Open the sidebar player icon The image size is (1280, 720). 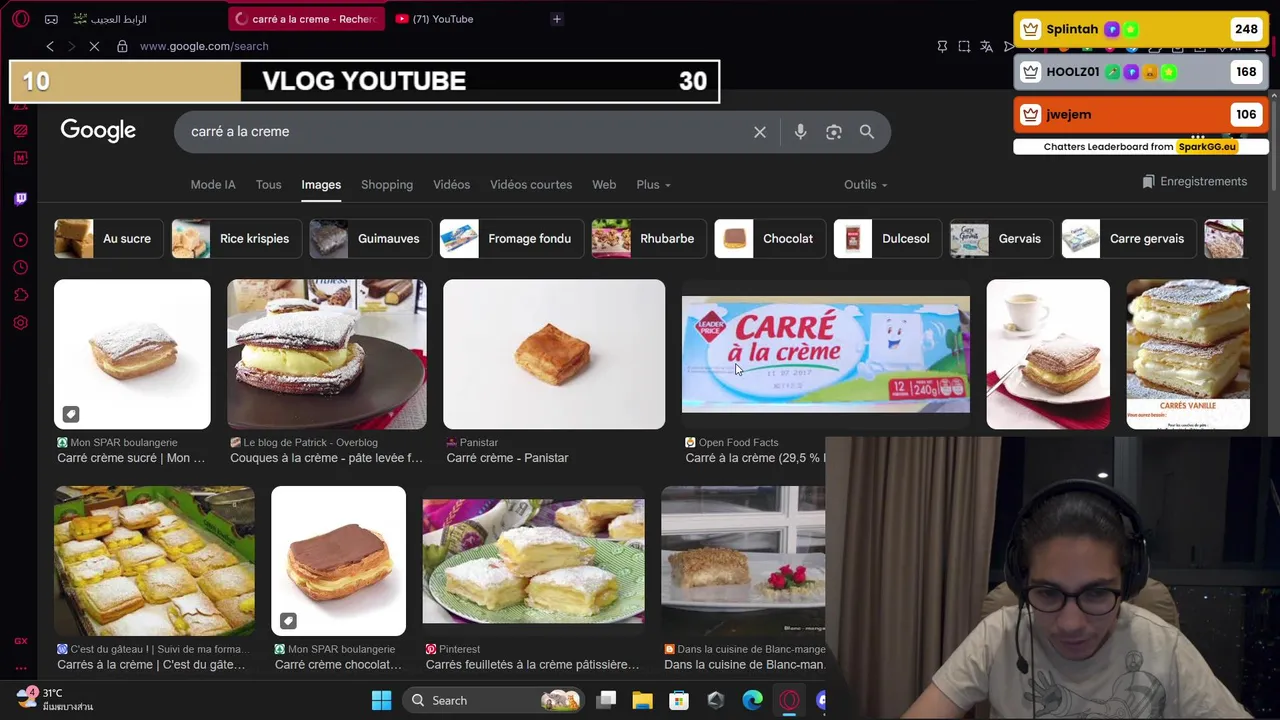point(20,240)
